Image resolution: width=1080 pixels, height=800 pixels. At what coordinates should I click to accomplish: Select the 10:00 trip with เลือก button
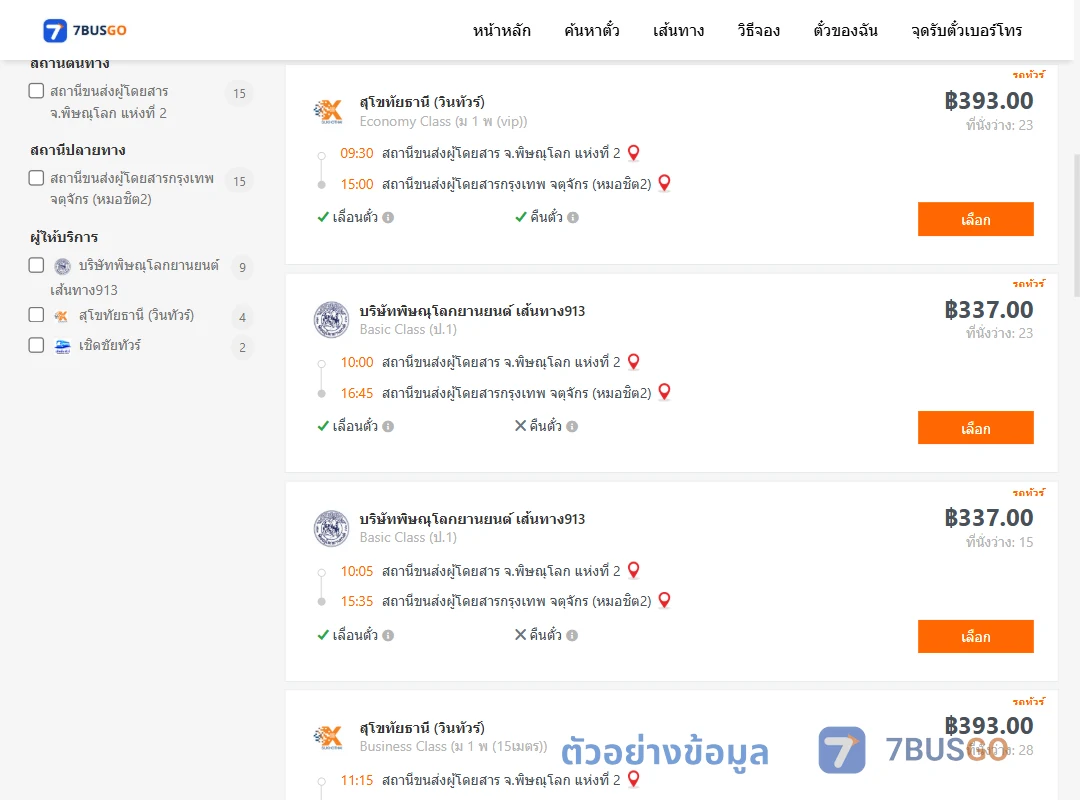tap(975, 428)
